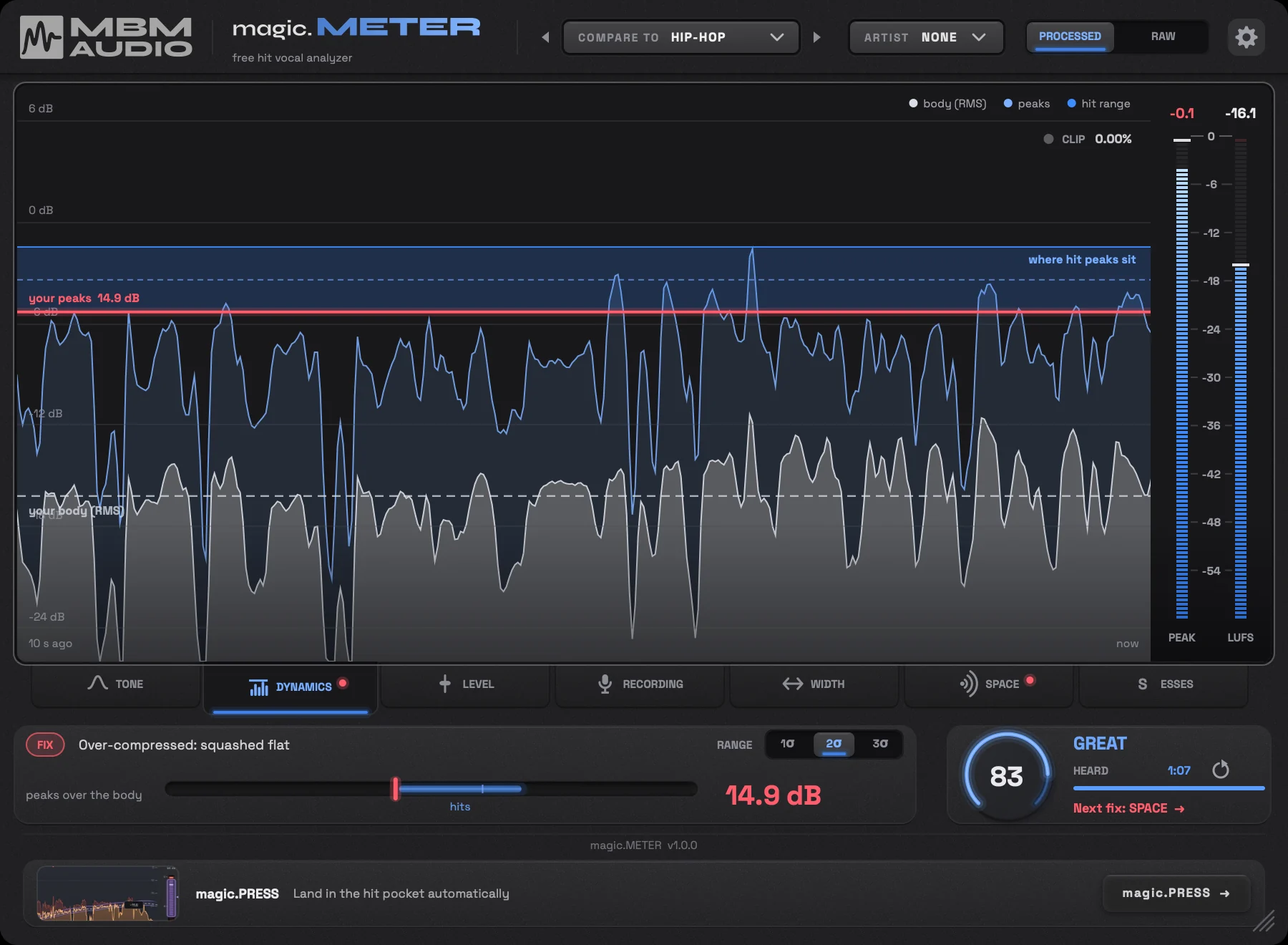Click the blue hits range on slider
Screen dimensions: 1288x945
(461, 789)
